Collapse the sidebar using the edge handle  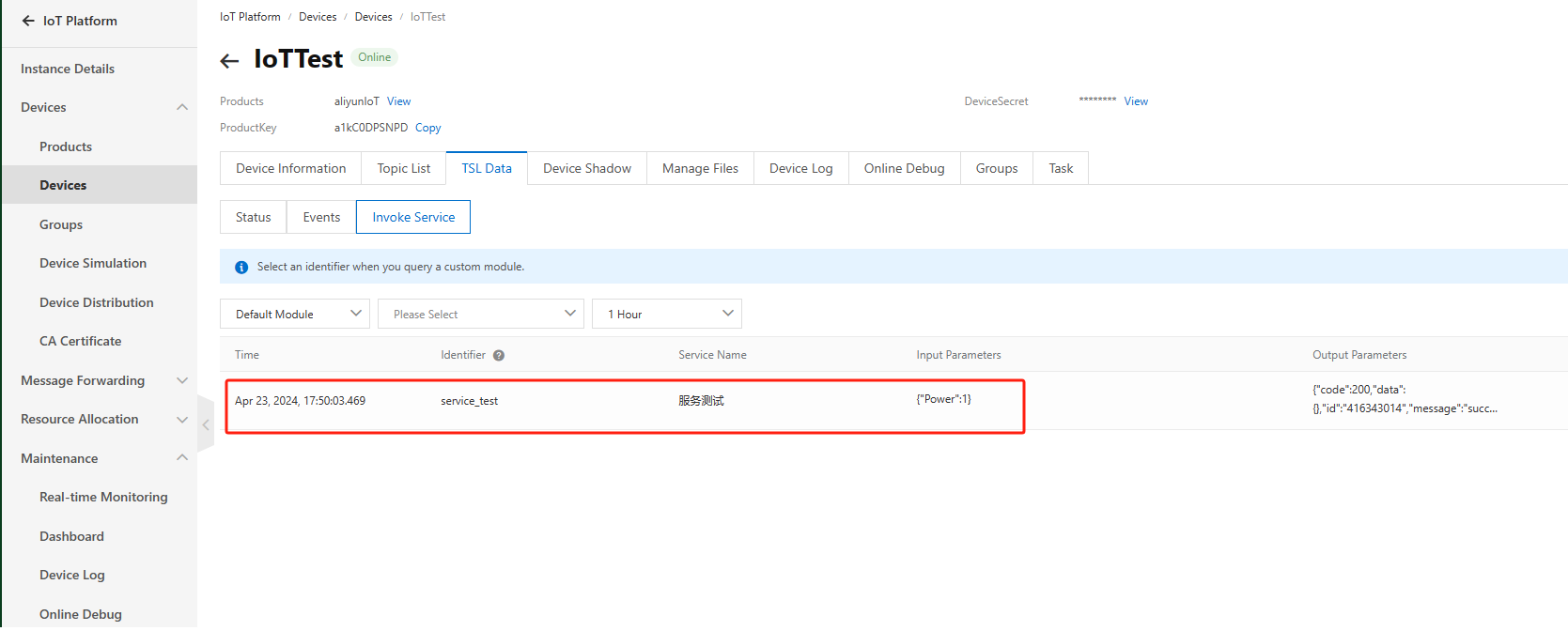[x=206, y=424]
